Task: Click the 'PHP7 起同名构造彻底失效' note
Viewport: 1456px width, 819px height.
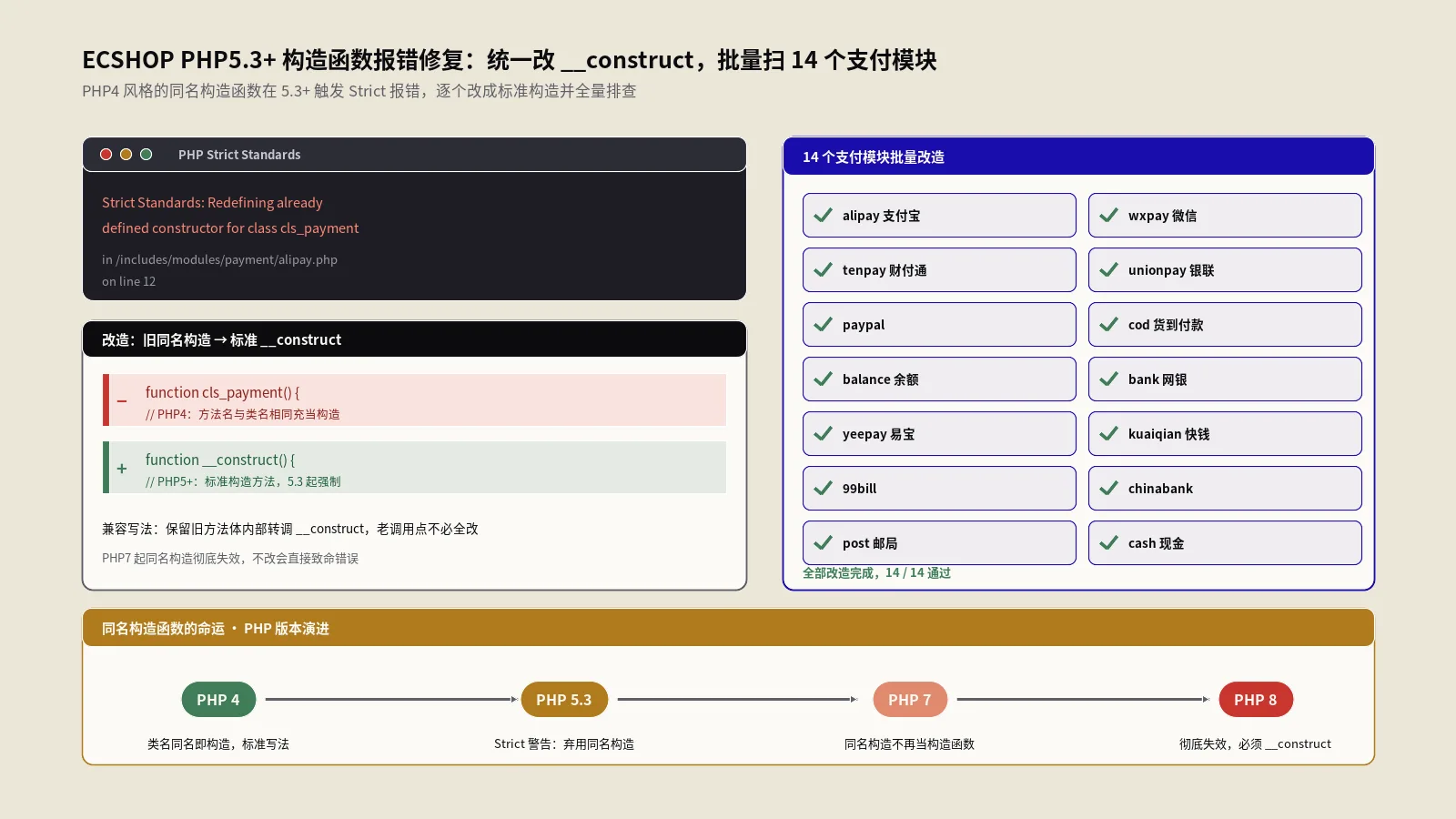Action: (230, 558)
